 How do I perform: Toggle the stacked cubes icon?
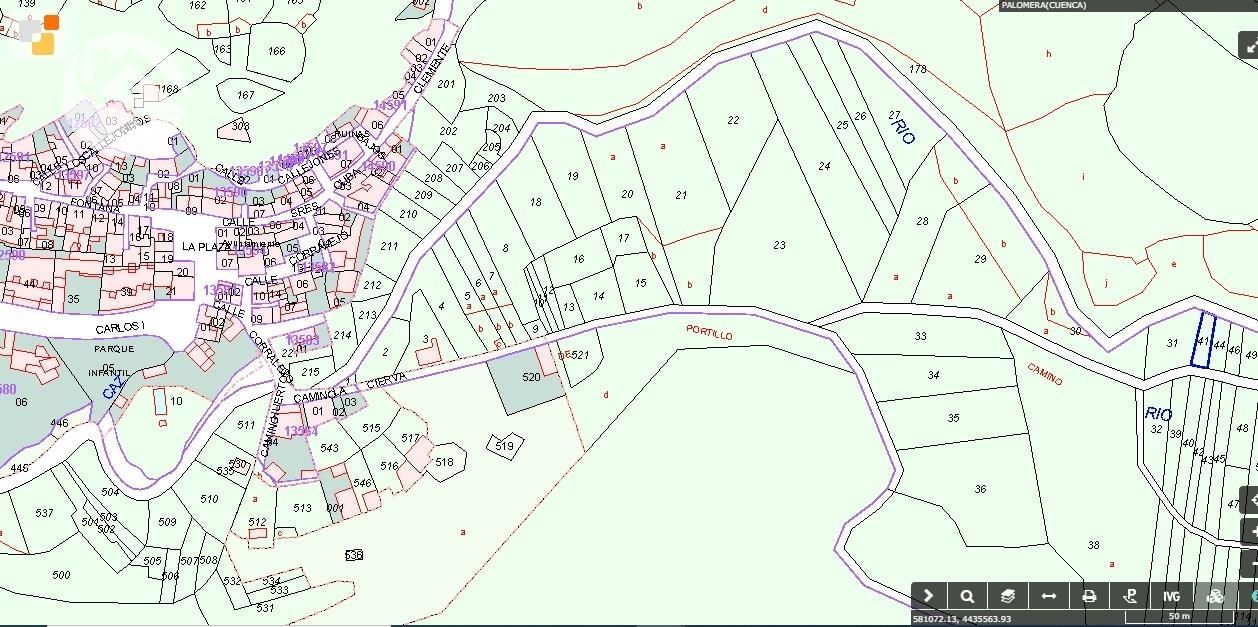click(1215, 596)
